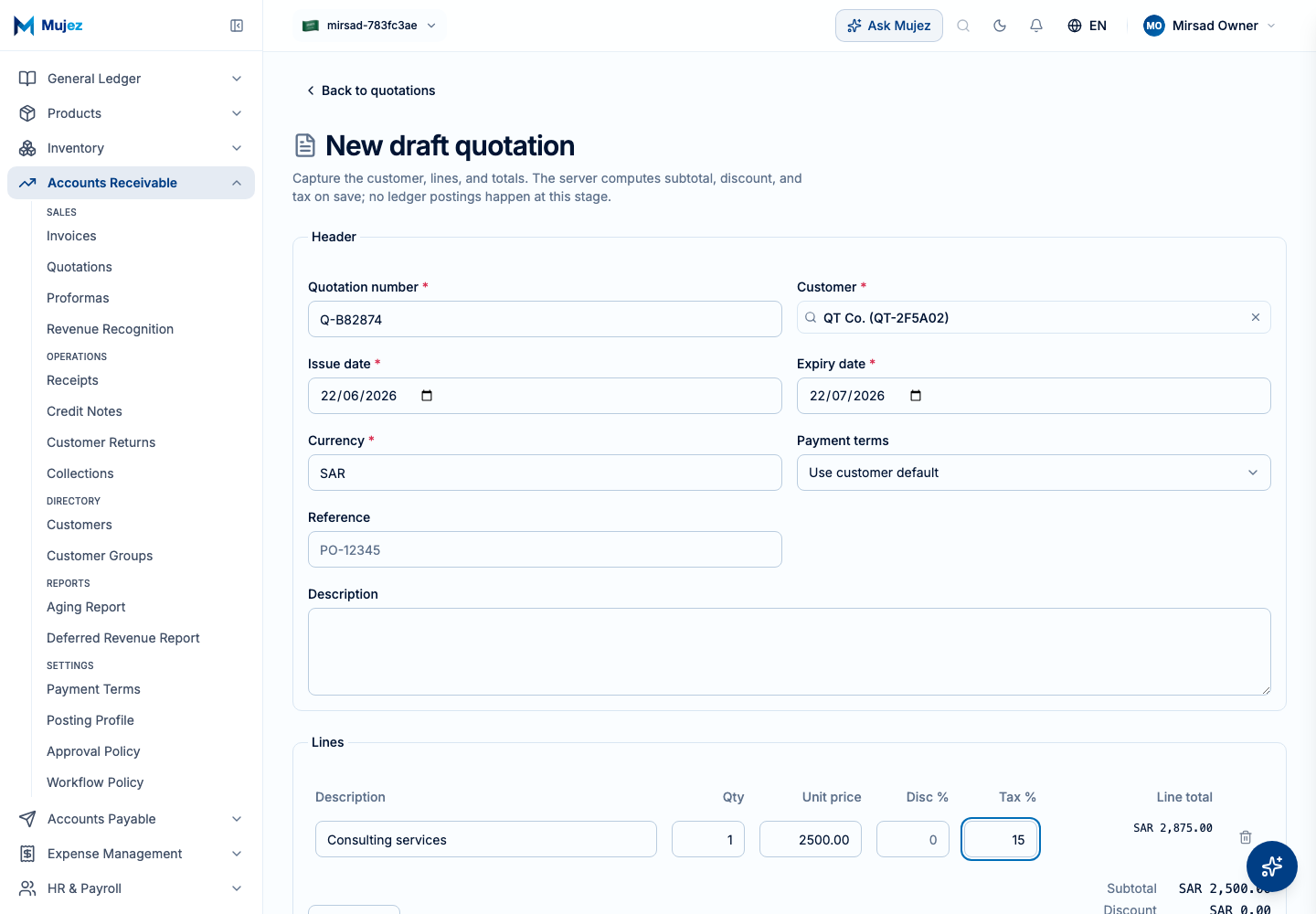Clear the selected customer QT Co.
This screenshot has width=1316, height=914.
coord(1256,317)
